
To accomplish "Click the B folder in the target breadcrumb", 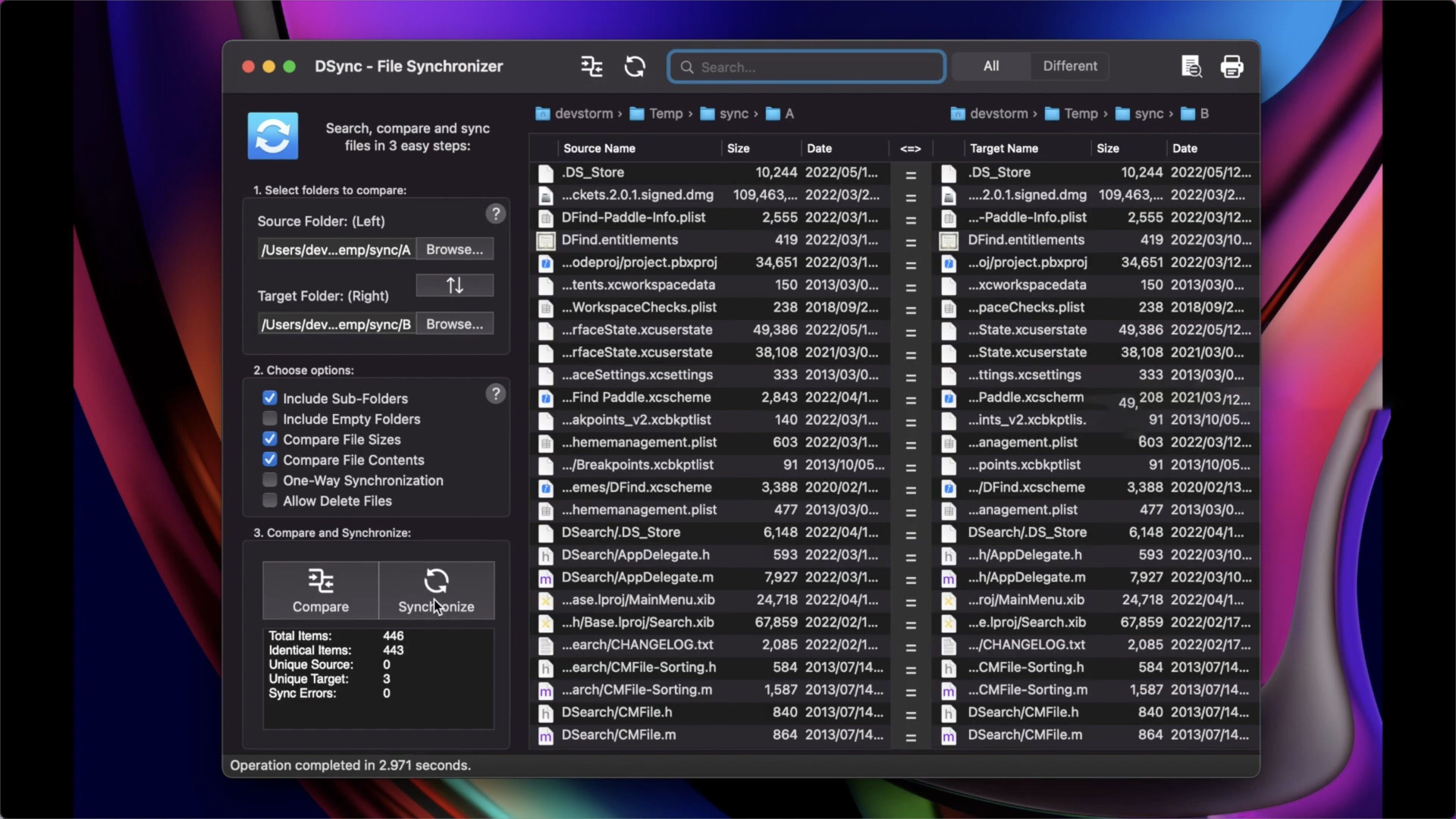I will 1195,114.
